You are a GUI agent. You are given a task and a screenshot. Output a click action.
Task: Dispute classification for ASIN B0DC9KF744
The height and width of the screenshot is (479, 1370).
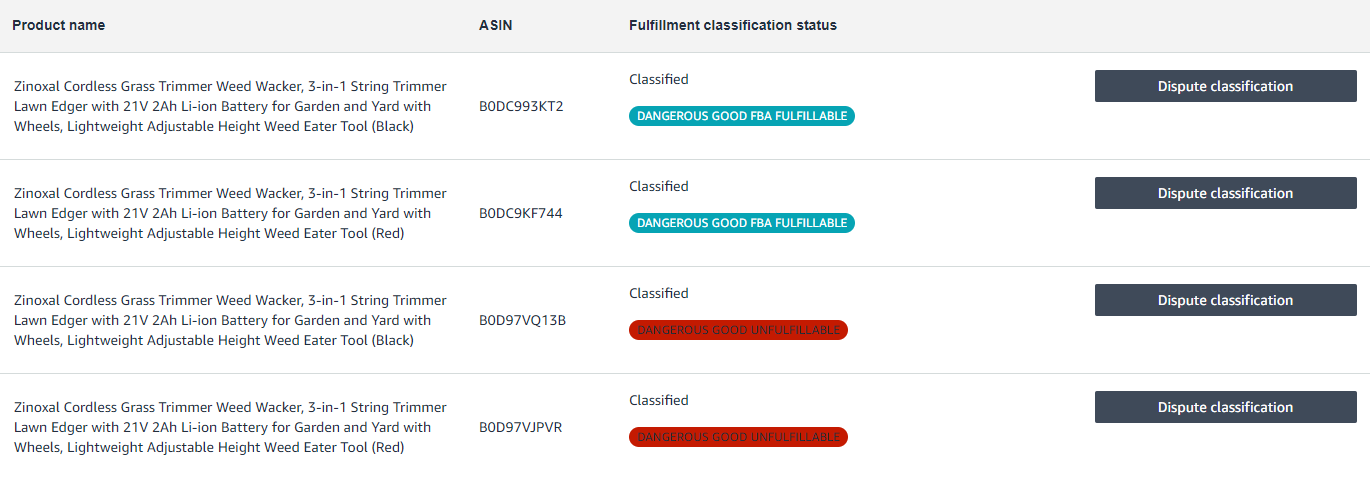(x=1225, y=193)
